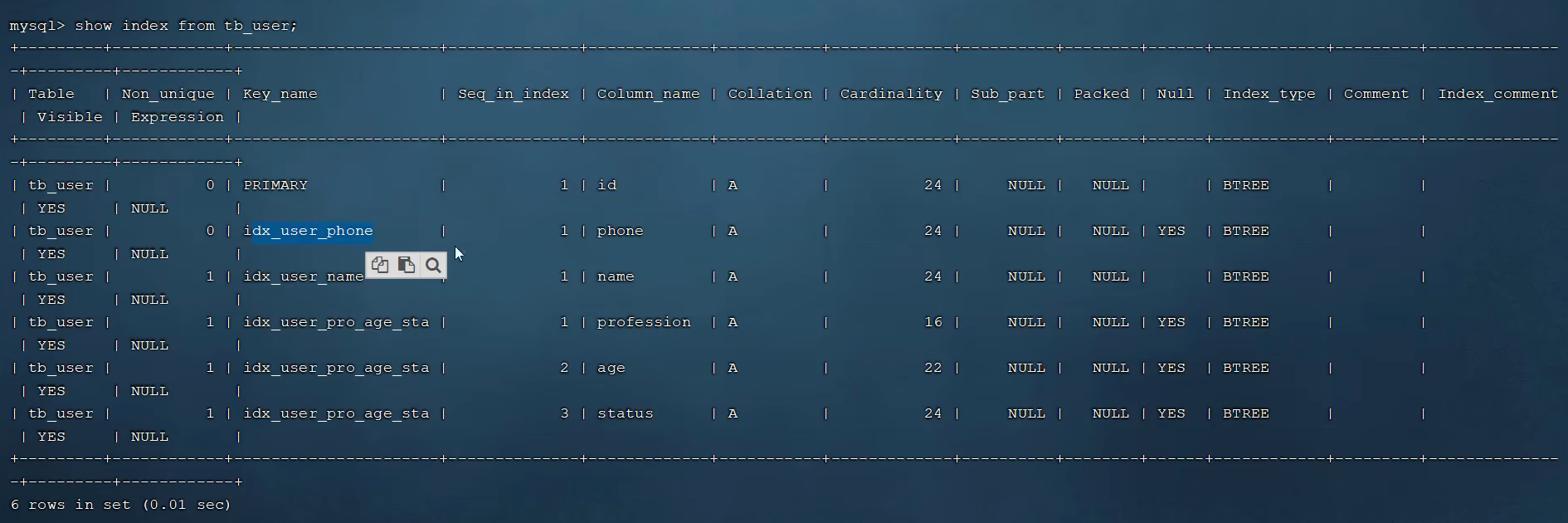1568x523 pixels.
Task: Click the paste icon in the selection popup
Action: pos(407,265)
